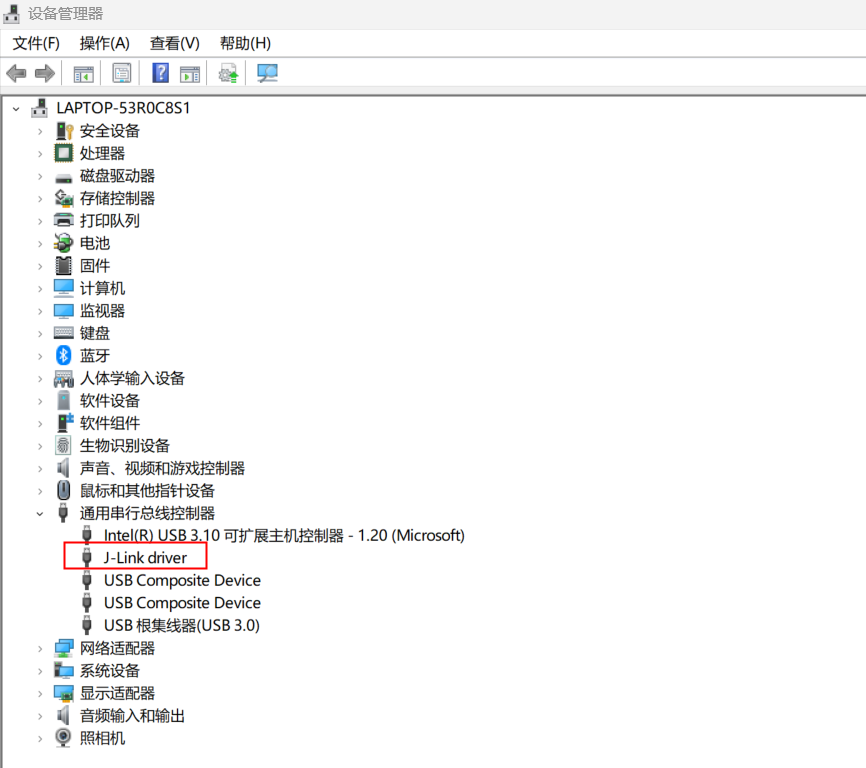The width and height of the screenshot is (866, 768).
Task: Open the 查看(V) menu
Action: point(175,43)
